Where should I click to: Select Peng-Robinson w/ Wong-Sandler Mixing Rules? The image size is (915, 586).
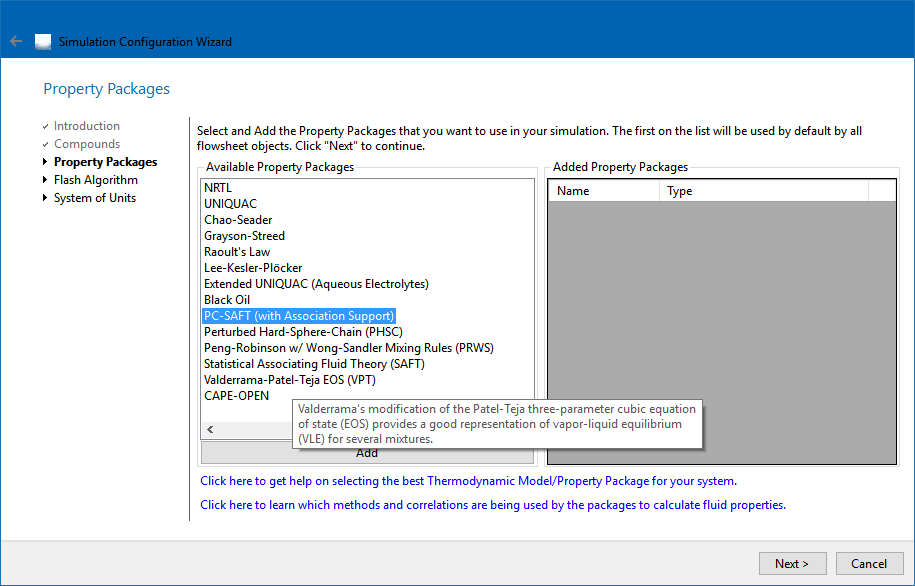pyautogui.click(x=348, y=348)
